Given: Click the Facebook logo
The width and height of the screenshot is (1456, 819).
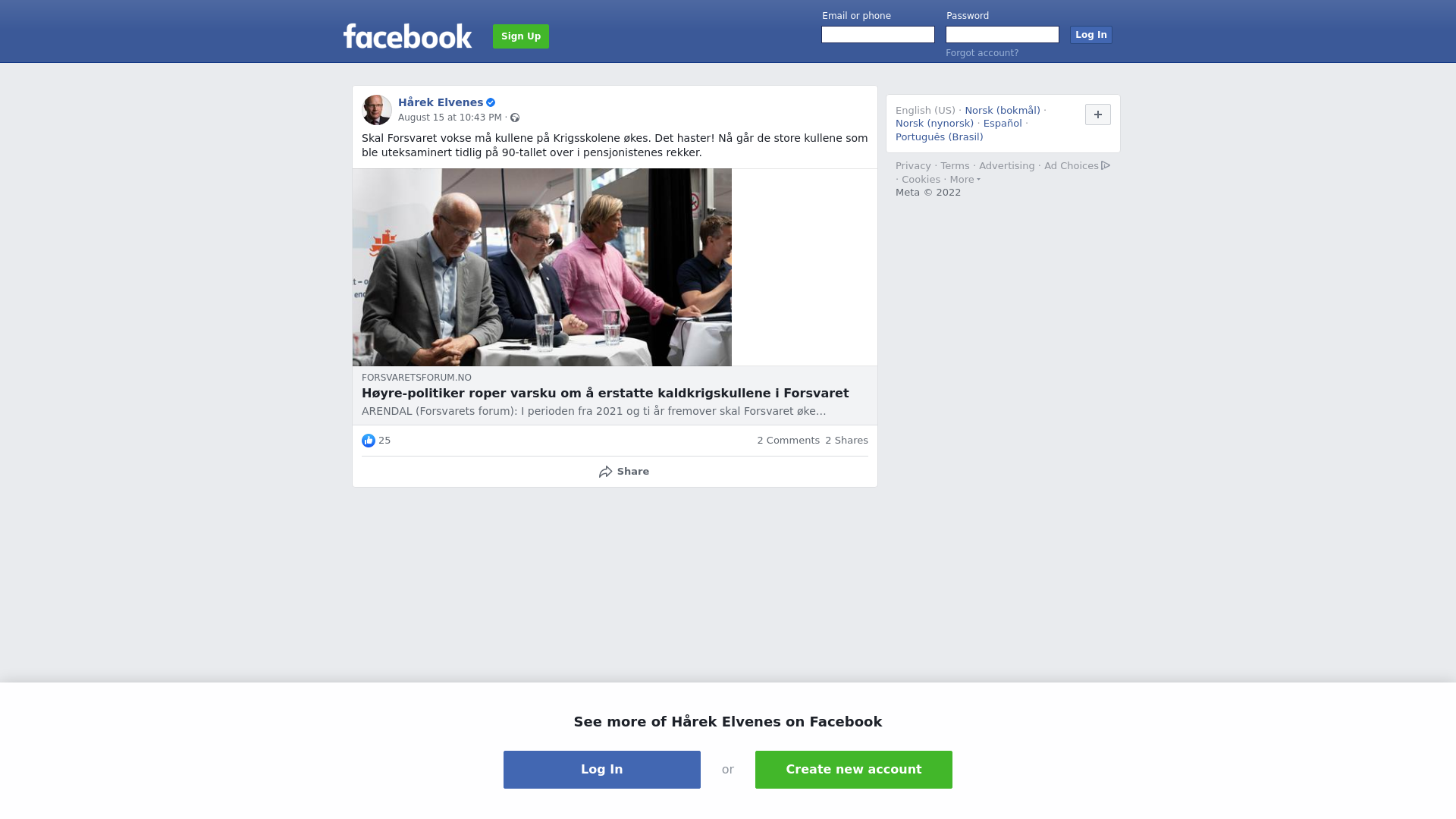Looking at the screenshot, I should [407, 36].
